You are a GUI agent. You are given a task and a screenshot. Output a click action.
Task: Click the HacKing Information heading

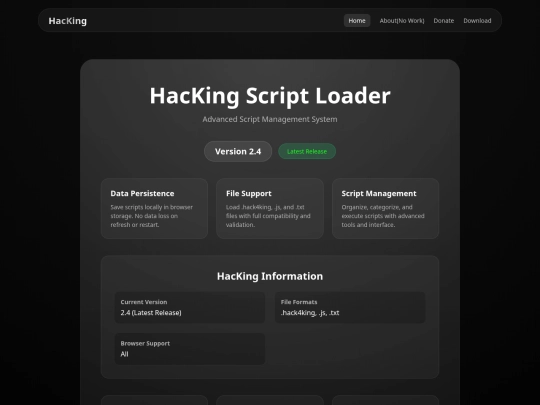pyautogui.click(x=270, y=276)
